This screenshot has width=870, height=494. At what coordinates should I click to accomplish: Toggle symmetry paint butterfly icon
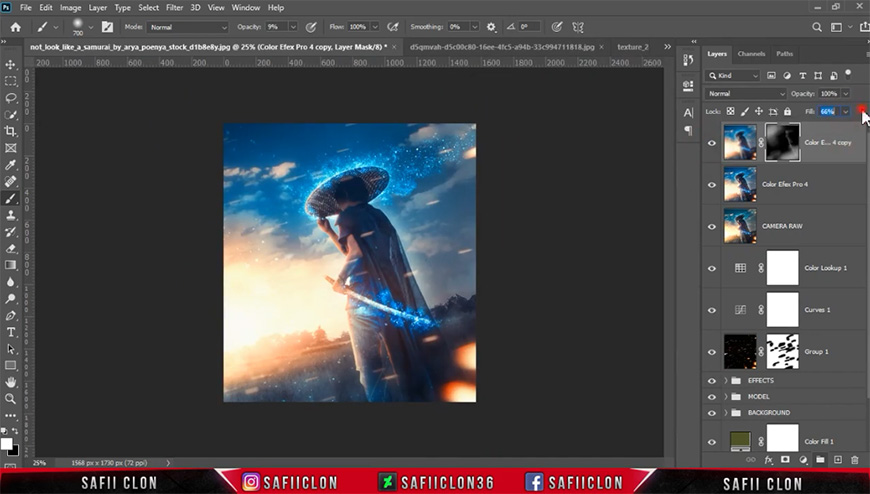pyautogui.click(x=578, y=27)
